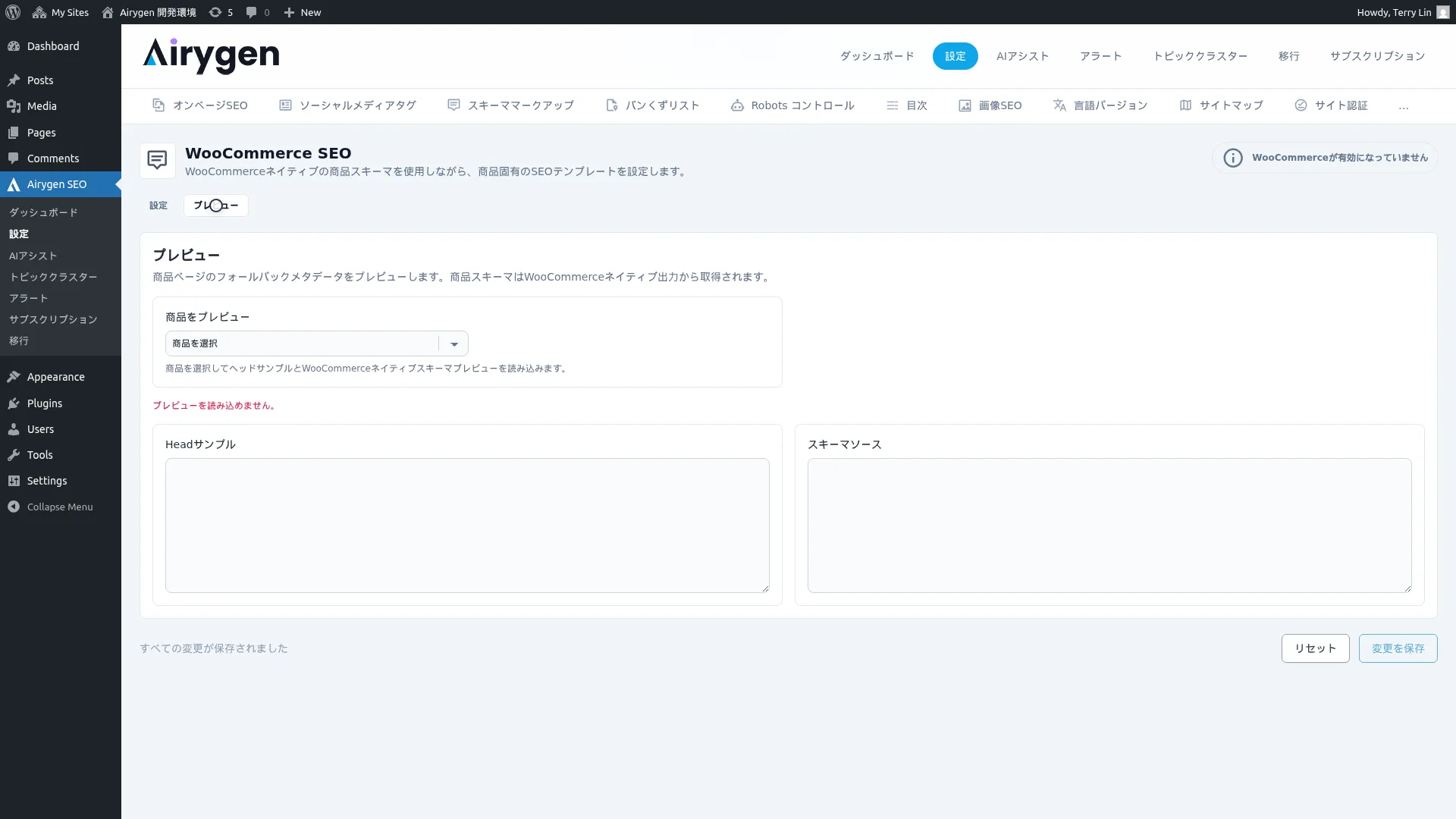The image size is (1456, 819).
Task: Click the Airygen SEO logo icon in sidebar
Action: [14, 184]
